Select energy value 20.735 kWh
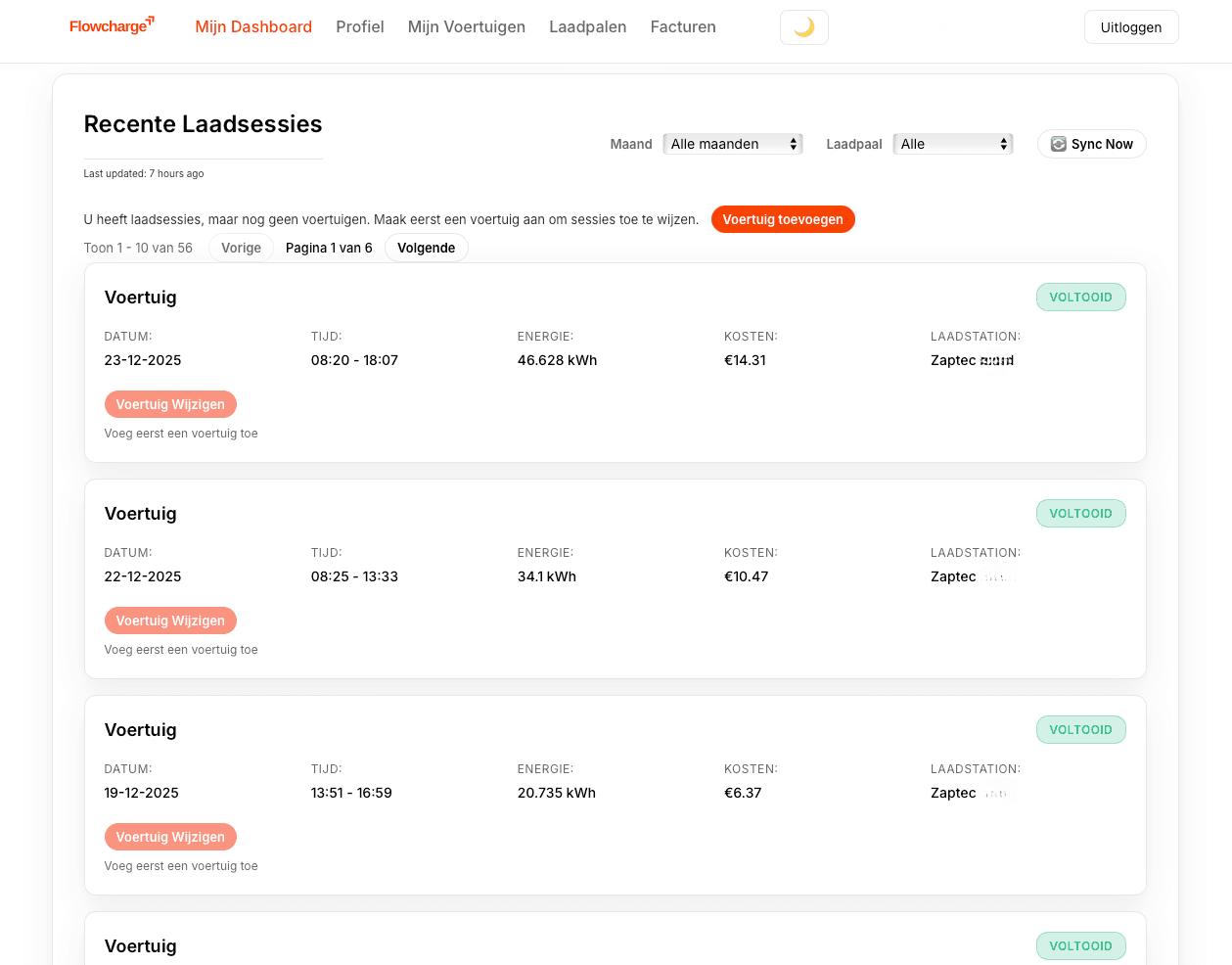The height and width of the screenshot is (965, 1232). click(x=557, y=793)
